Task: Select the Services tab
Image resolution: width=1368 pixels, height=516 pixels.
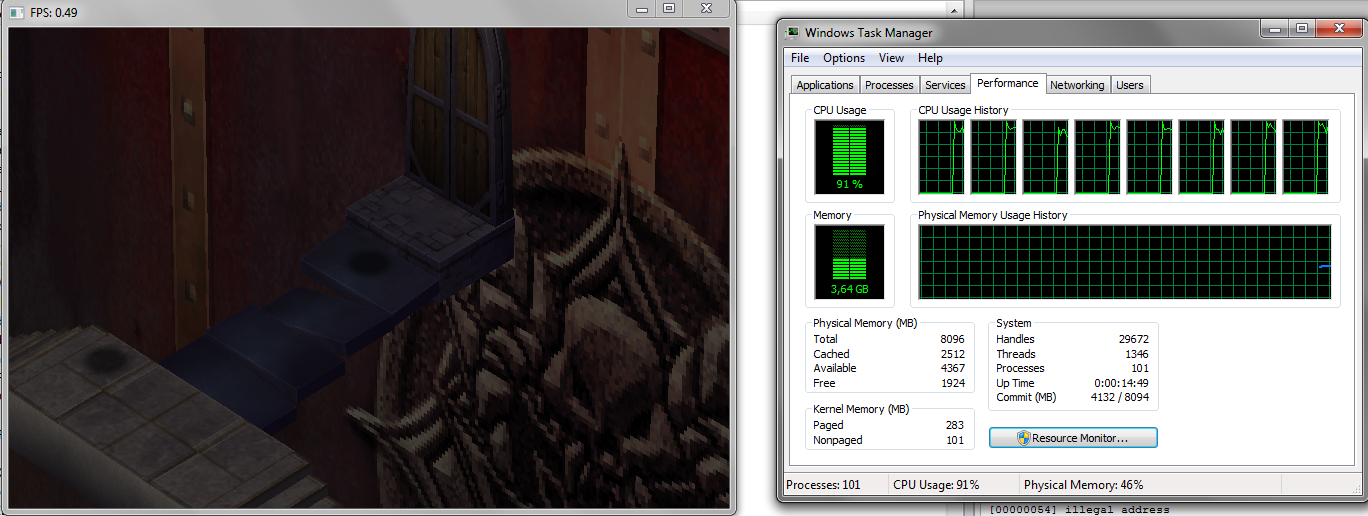Action: click(945, 85)
